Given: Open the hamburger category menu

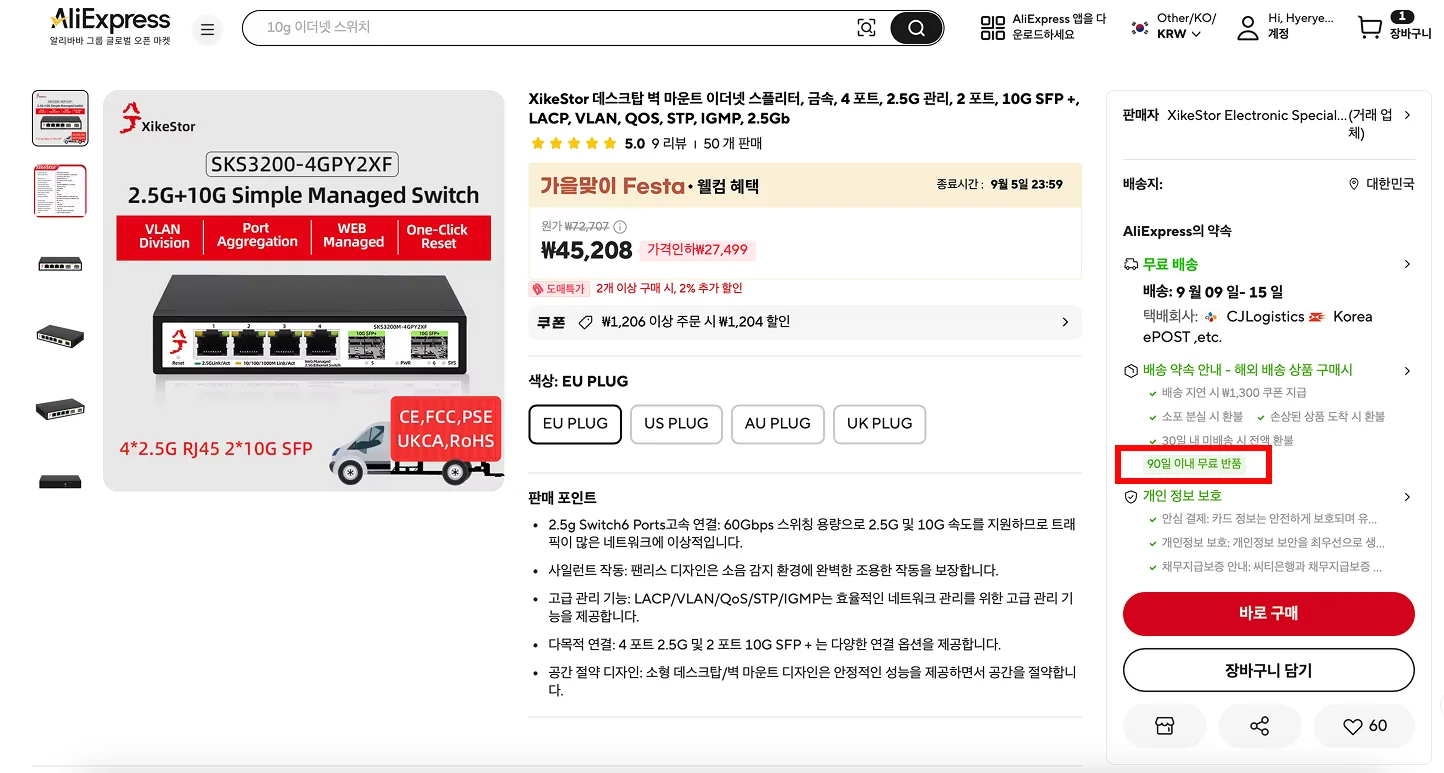Looking at the screenshot, I should (x=208, y=29).
